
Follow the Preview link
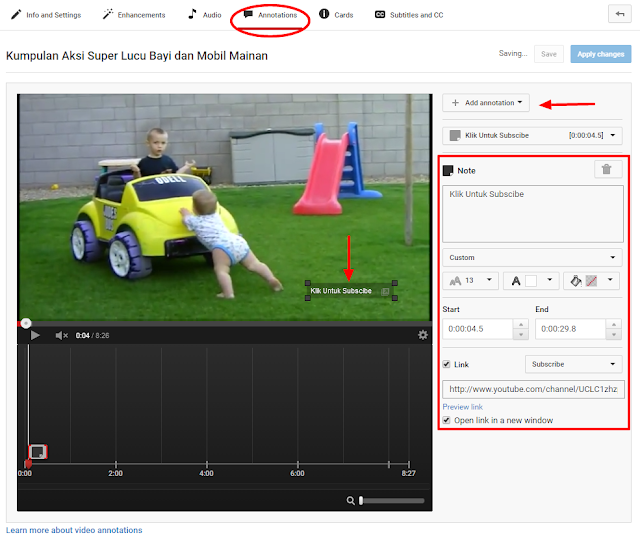tap(462, 407)
